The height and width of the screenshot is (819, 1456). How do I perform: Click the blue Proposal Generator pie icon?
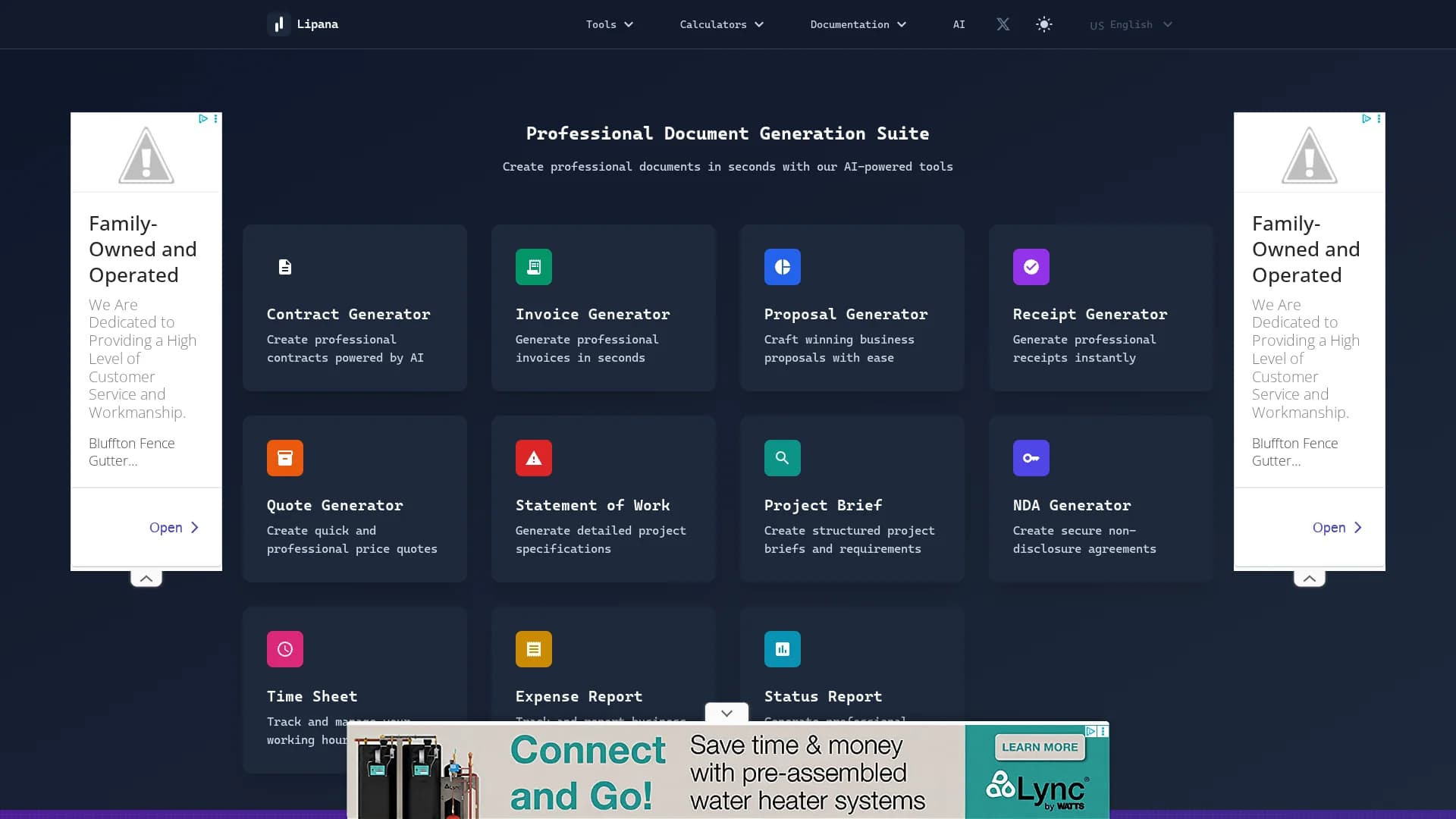click(x=783, y=267)
